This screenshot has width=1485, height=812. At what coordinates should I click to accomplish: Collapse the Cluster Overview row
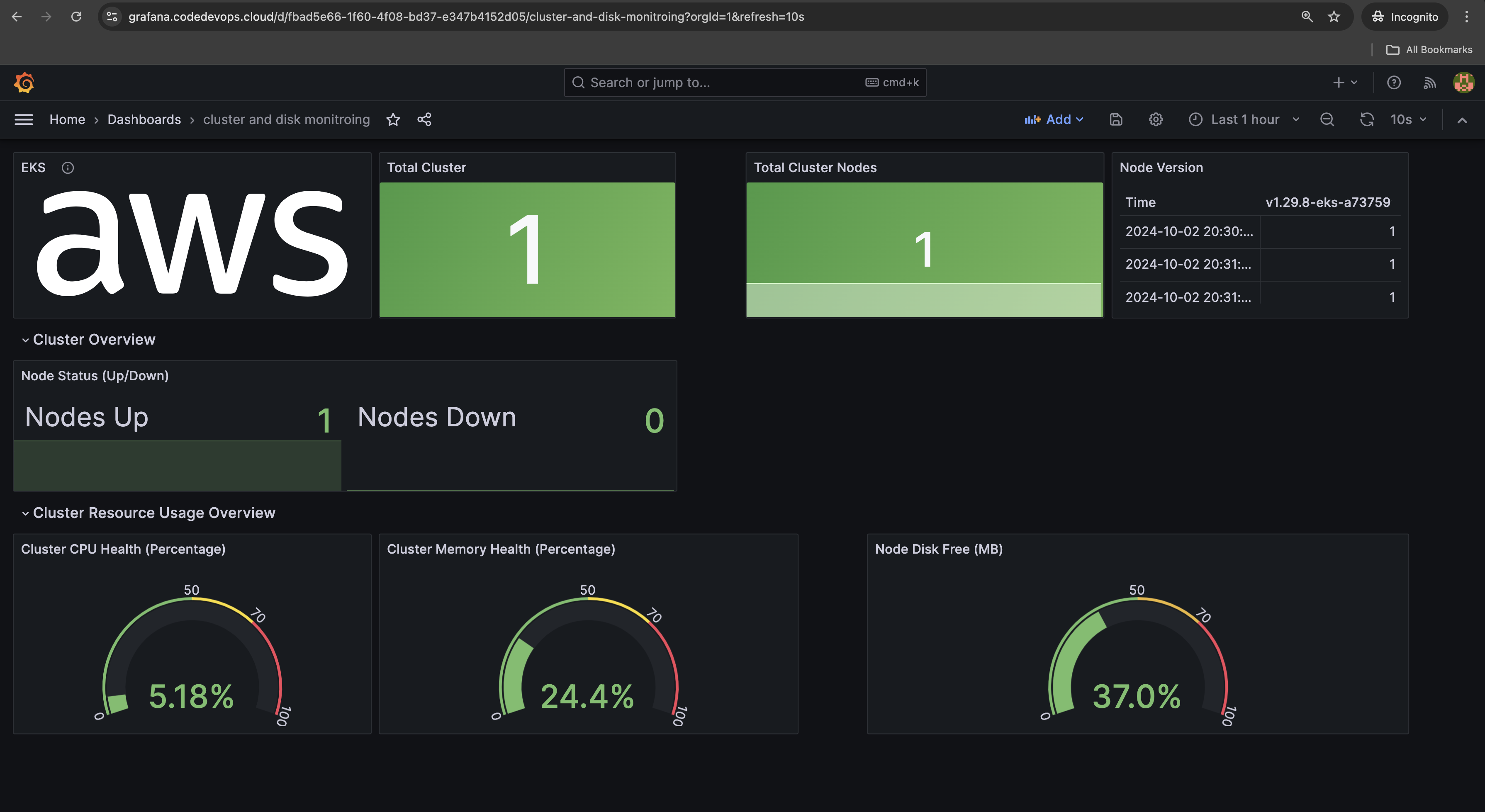pyautogui.click(x=88, y=339)
